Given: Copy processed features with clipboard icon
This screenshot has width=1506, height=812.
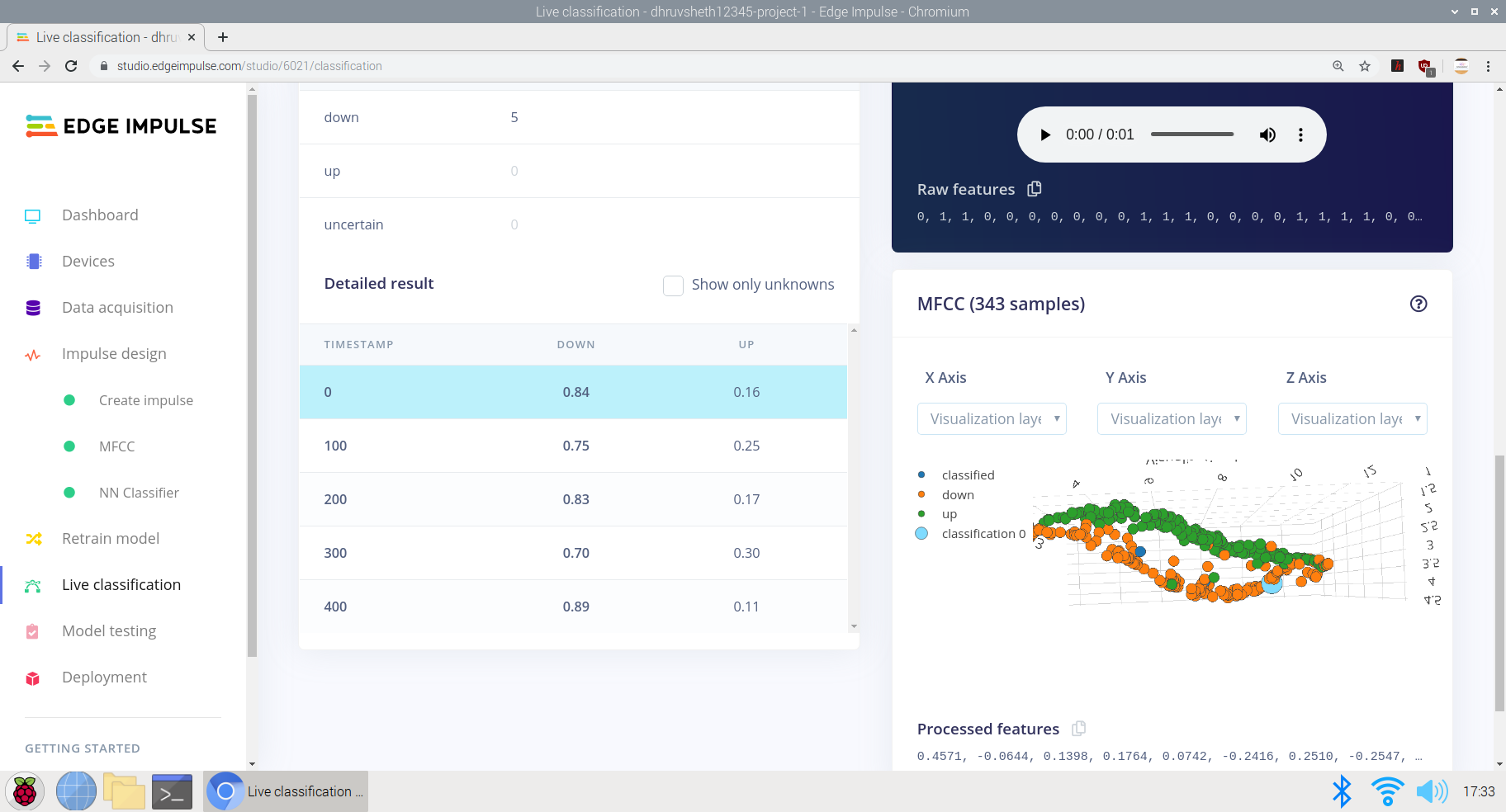Looking at the screenshot, I should click(x=1078, y=729).
